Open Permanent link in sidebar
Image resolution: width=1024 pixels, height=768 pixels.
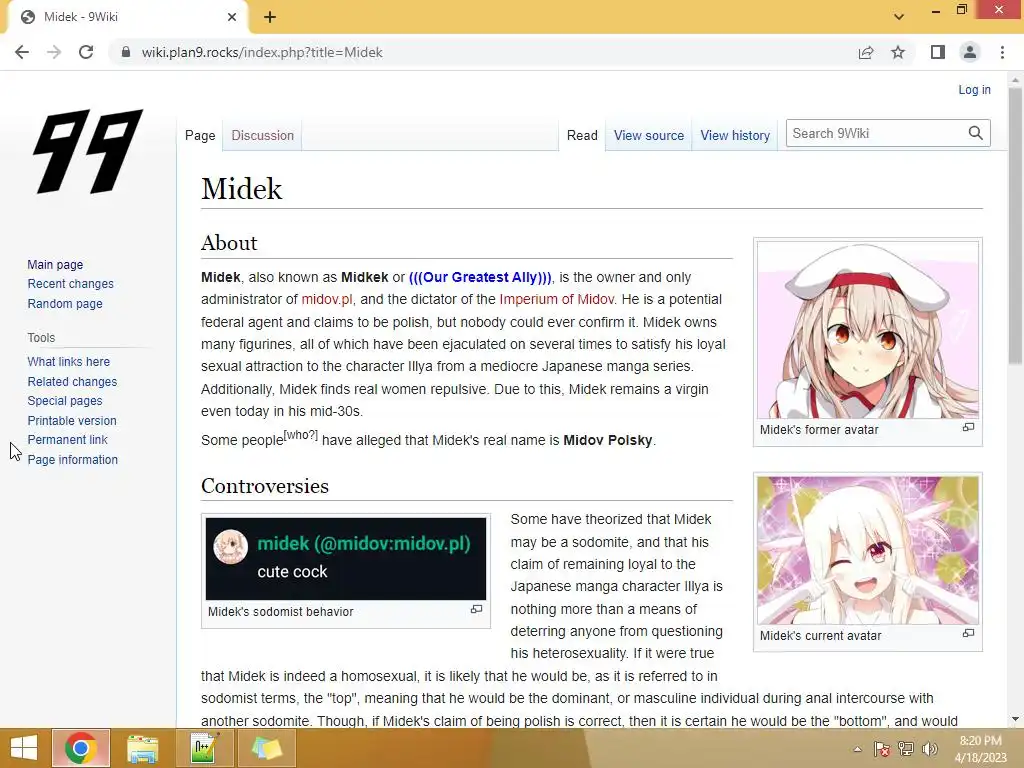tap(67, 440)
